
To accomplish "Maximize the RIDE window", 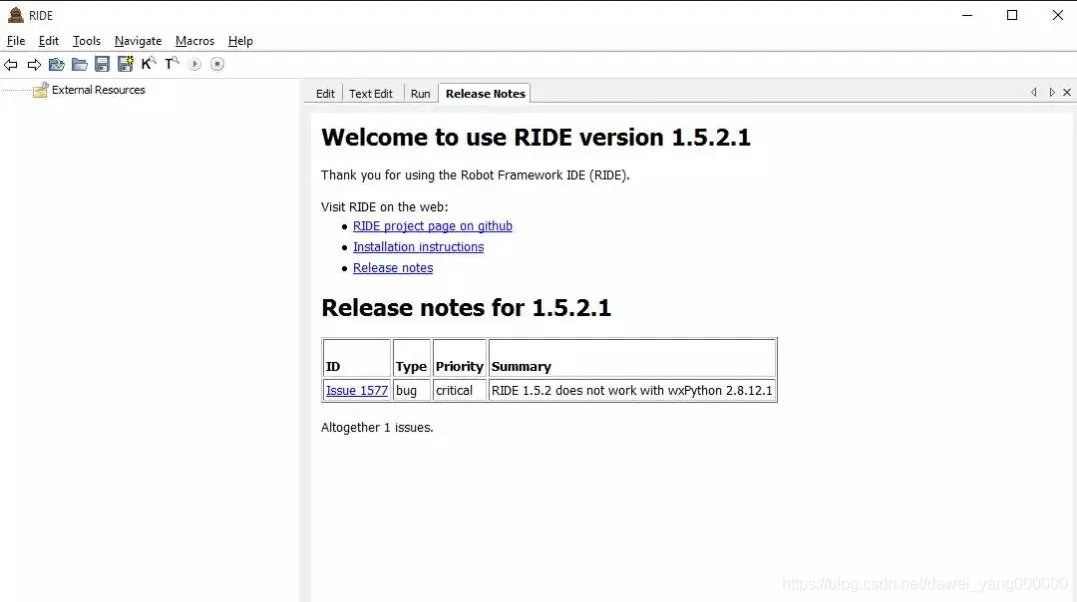I will [x=1012, y=15].
